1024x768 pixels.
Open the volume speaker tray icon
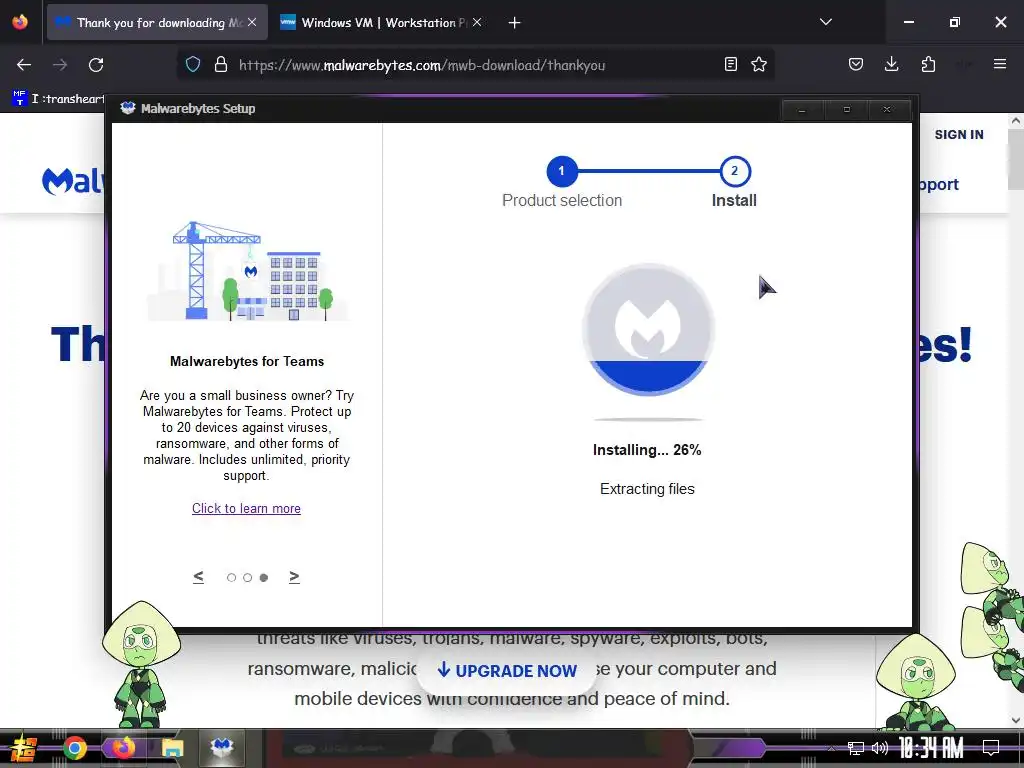880,748
